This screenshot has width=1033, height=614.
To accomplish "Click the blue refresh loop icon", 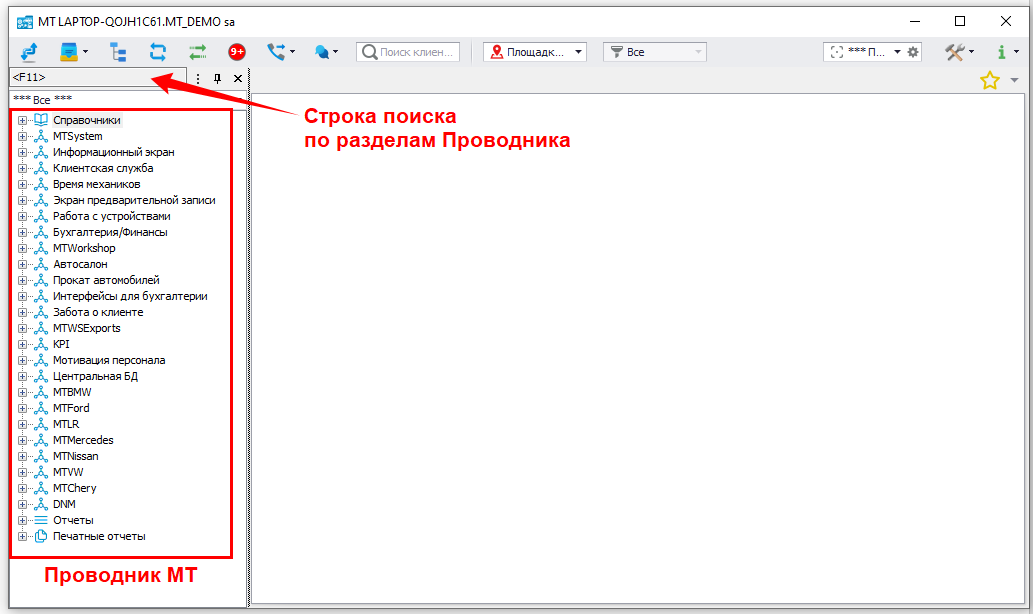I will (158, 51).
